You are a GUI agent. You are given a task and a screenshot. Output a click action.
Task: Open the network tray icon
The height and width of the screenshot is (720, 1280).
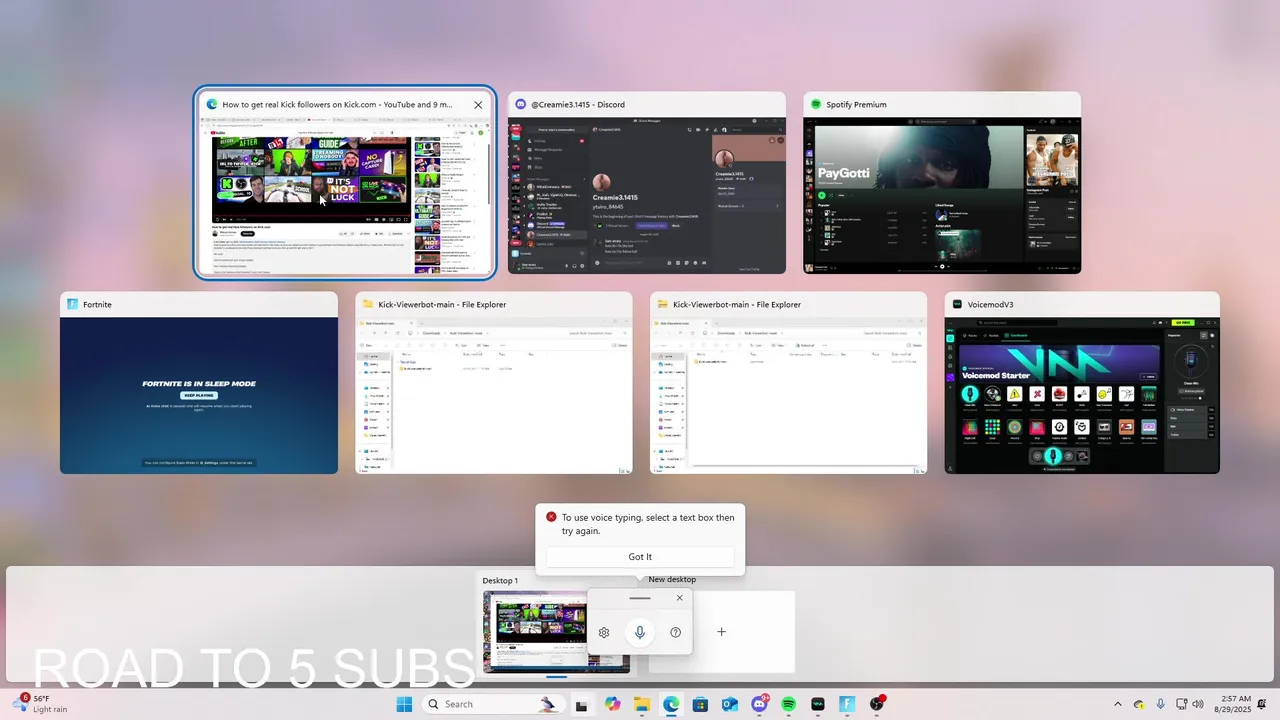tap(1181, 704)
